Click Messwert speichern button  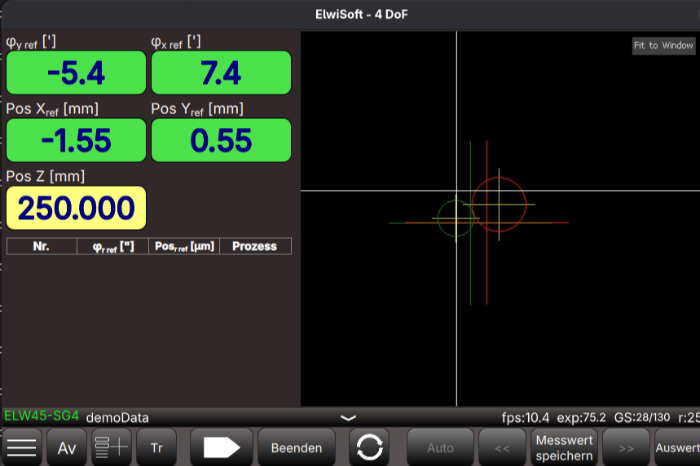coord(565,448)
